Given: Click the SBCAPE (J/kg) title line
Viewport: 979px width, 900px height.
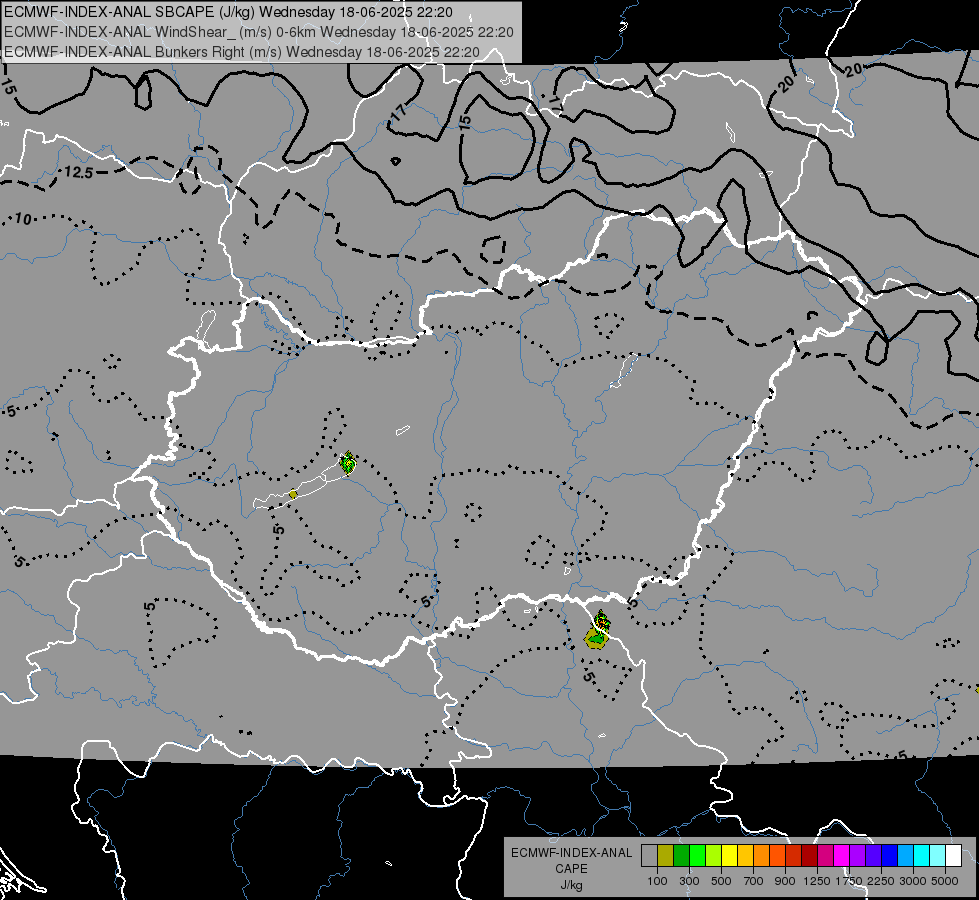Looking at the screenshot, I should [x=229, y=12].
